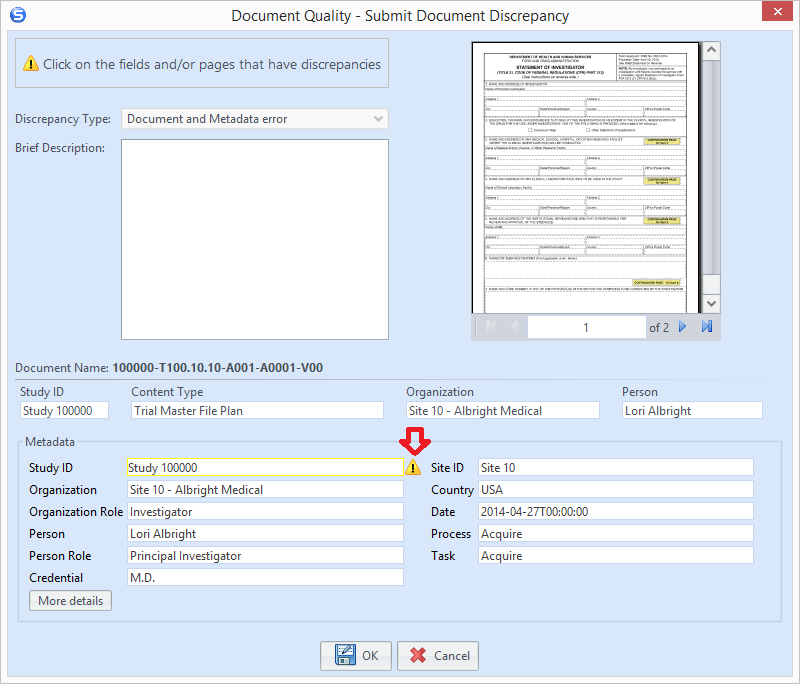Click the app logo in title bar
800x684 pixels.
18,15
